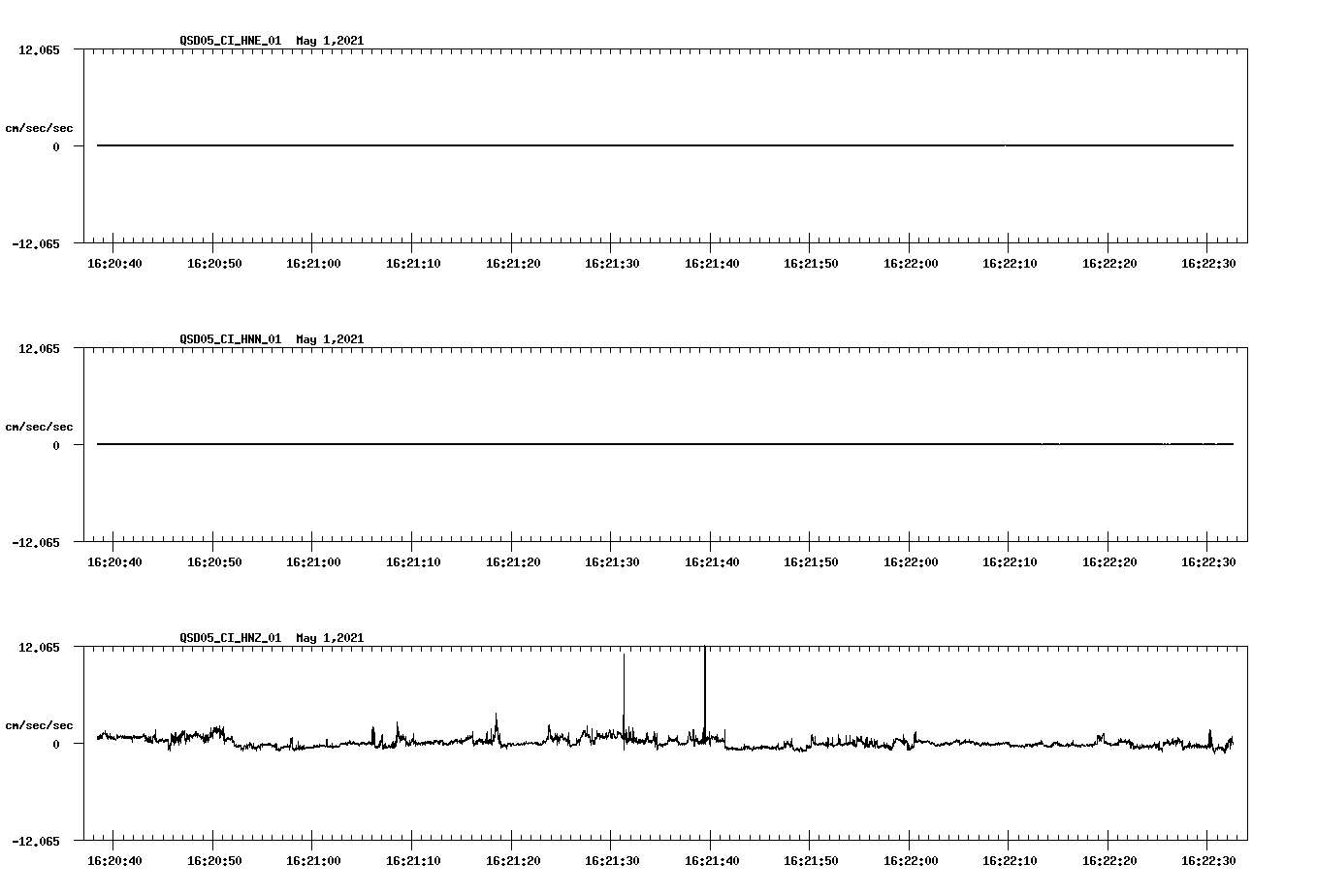This screenshot has width=1317, height=896.
Task: Select the 16:21:30 time label under middle plot
Action: [612, 560]
